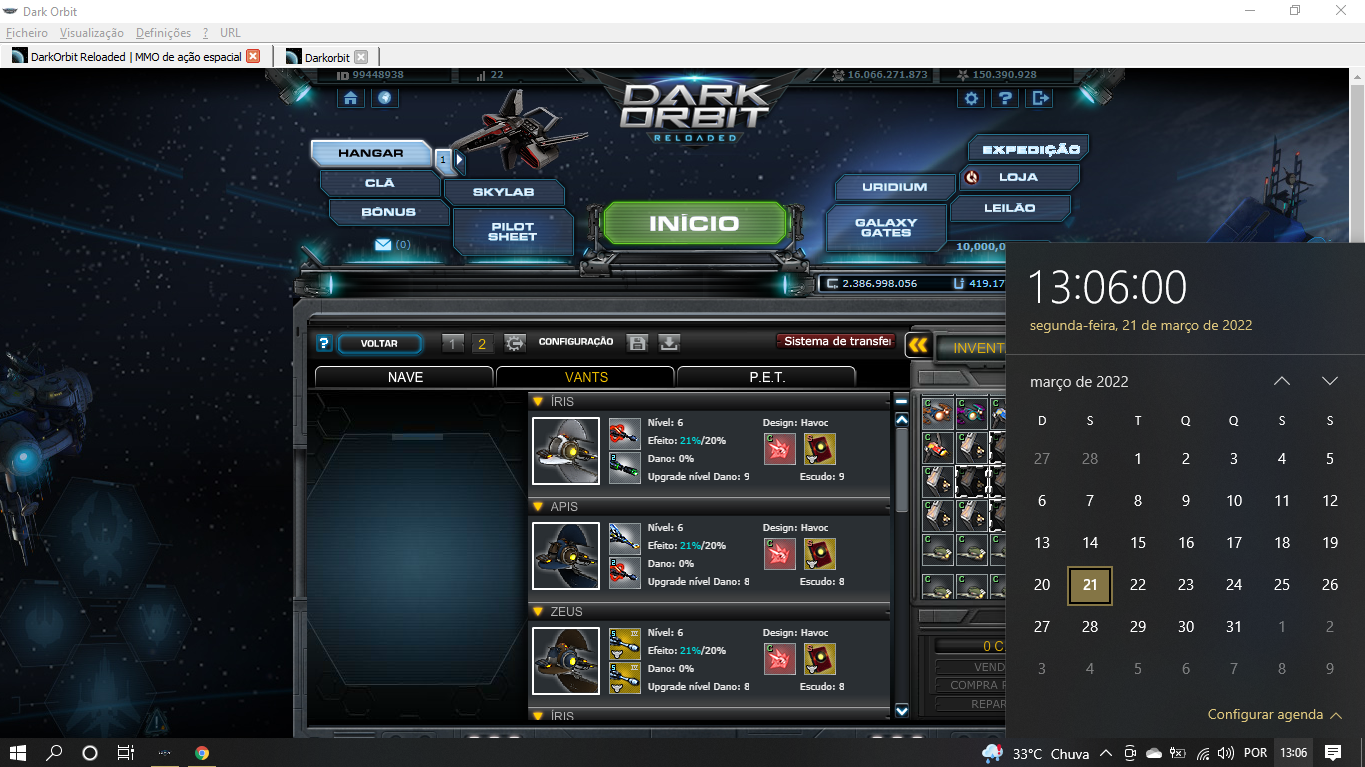Click ZEUS drone's upper yellow weapon slot
Screen dimensions: 1365x767
[625, 644]
